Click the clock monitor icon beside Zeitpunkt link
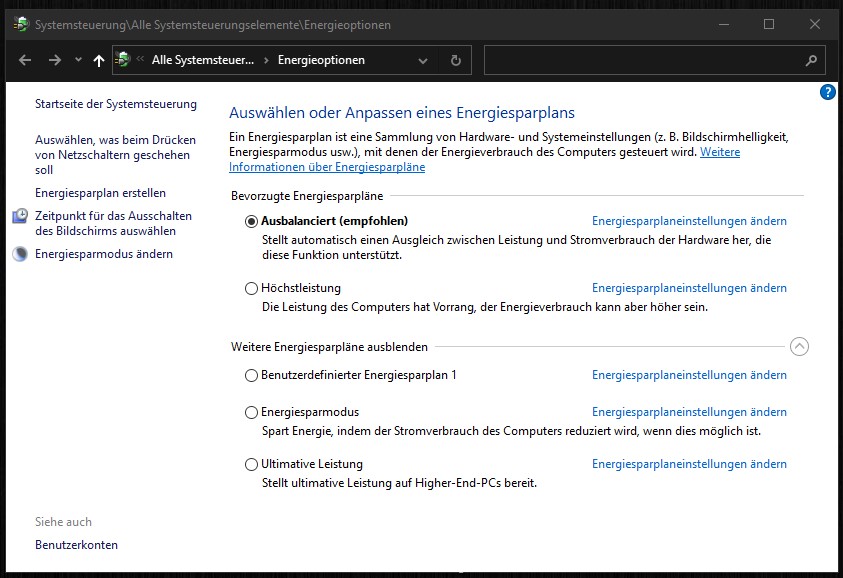 (x=20, y=216)
